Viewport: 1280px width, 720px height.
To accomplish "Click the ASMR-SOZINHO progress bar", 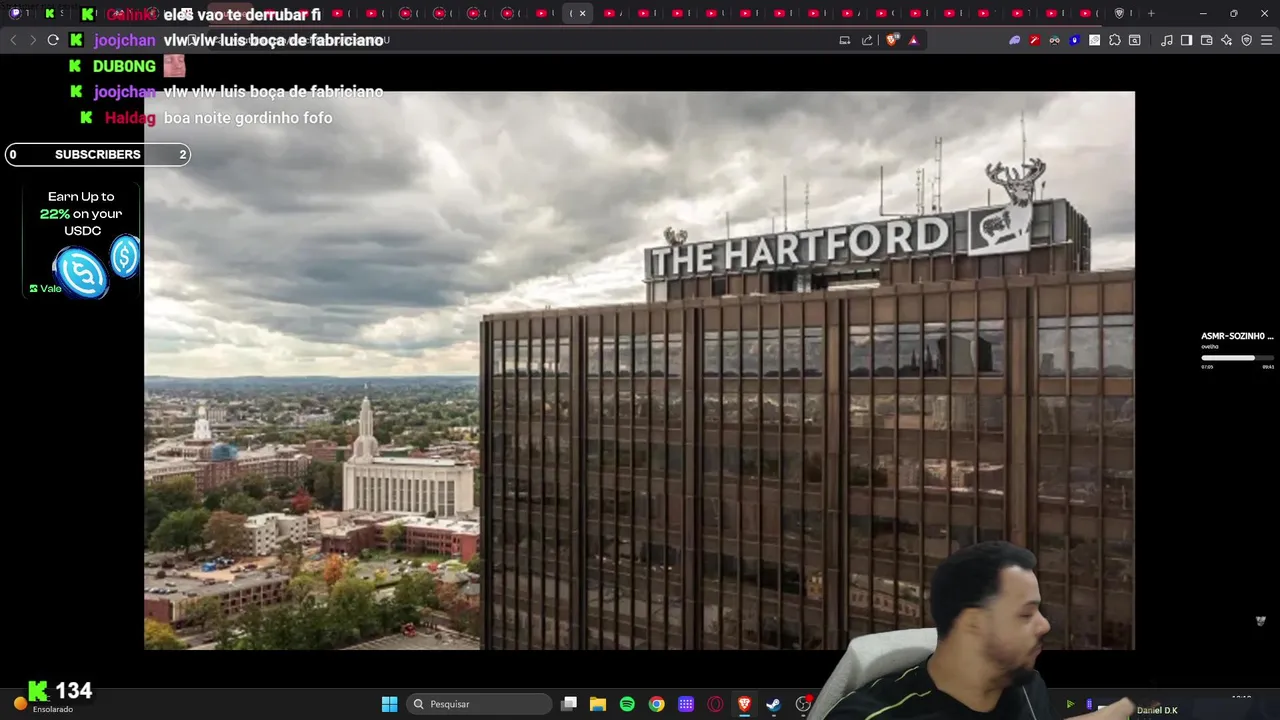I will [1237, 358].
